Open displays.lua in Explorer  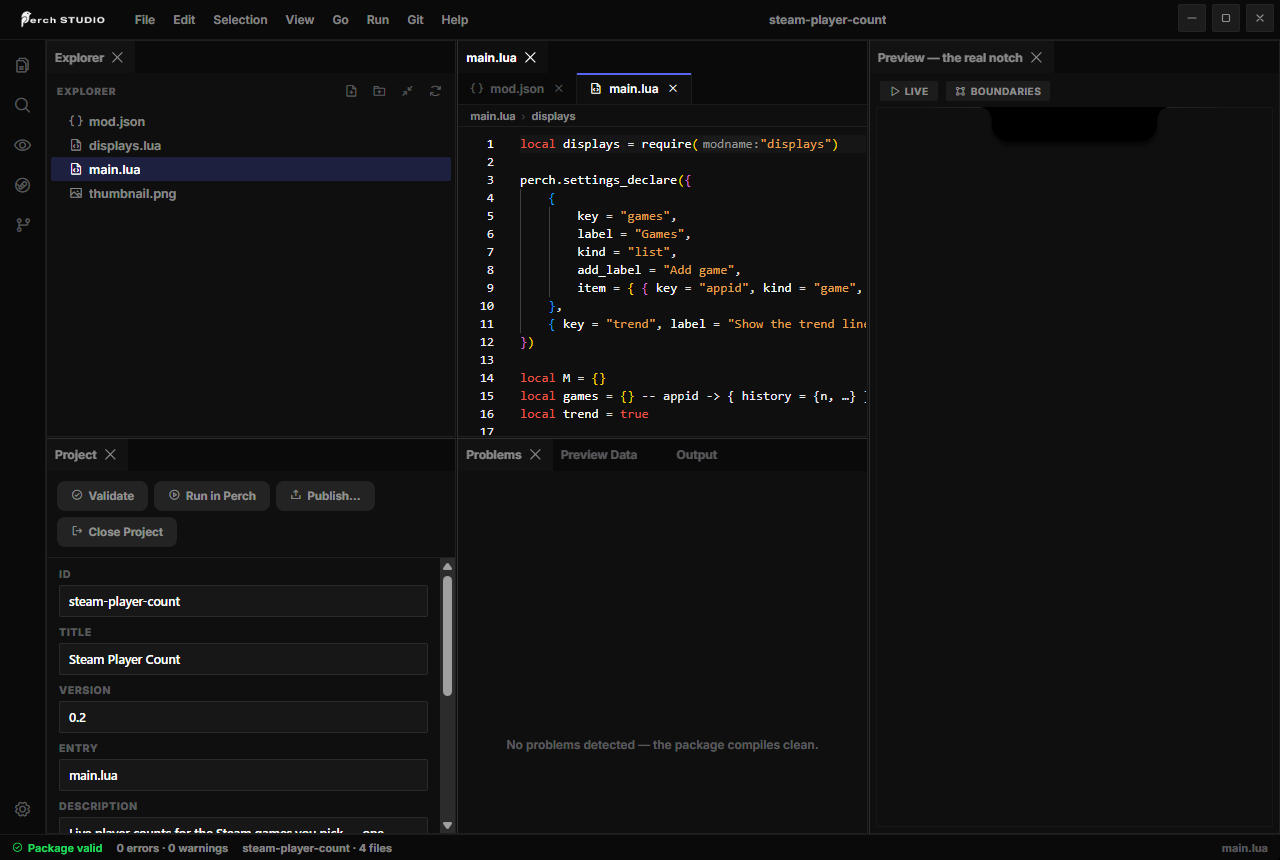coord(251,146)
